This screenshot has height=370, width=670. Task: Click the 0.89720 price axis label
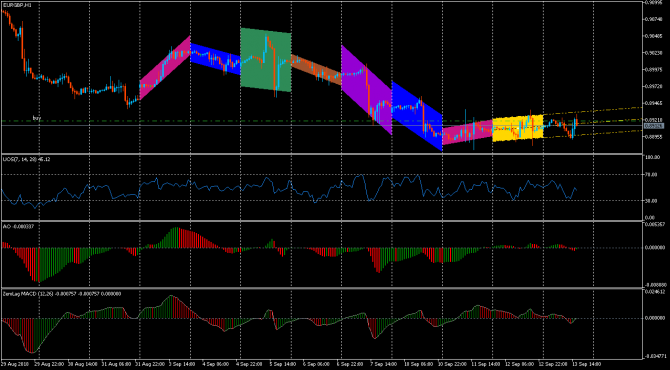pyautogui.click(x=654, y=86)
